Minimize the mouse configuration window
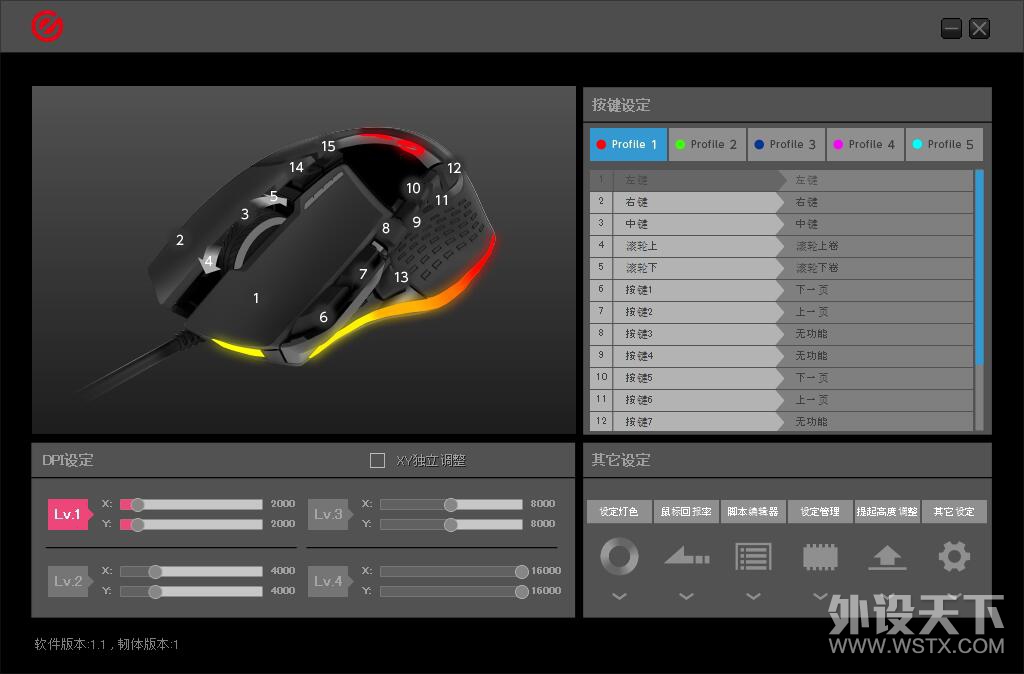 click(x=951, y=28)
